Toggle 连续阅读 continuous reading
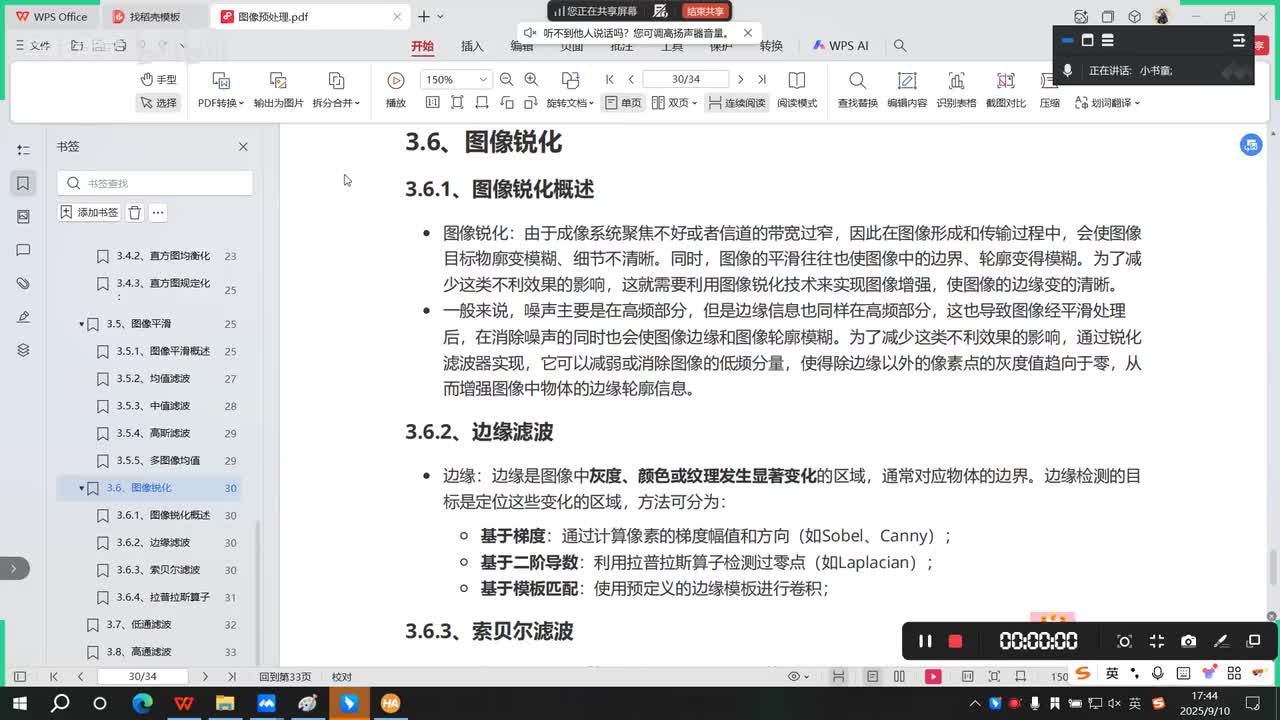The height and width of the screenshot is (720, 1280). coord(736,103)
